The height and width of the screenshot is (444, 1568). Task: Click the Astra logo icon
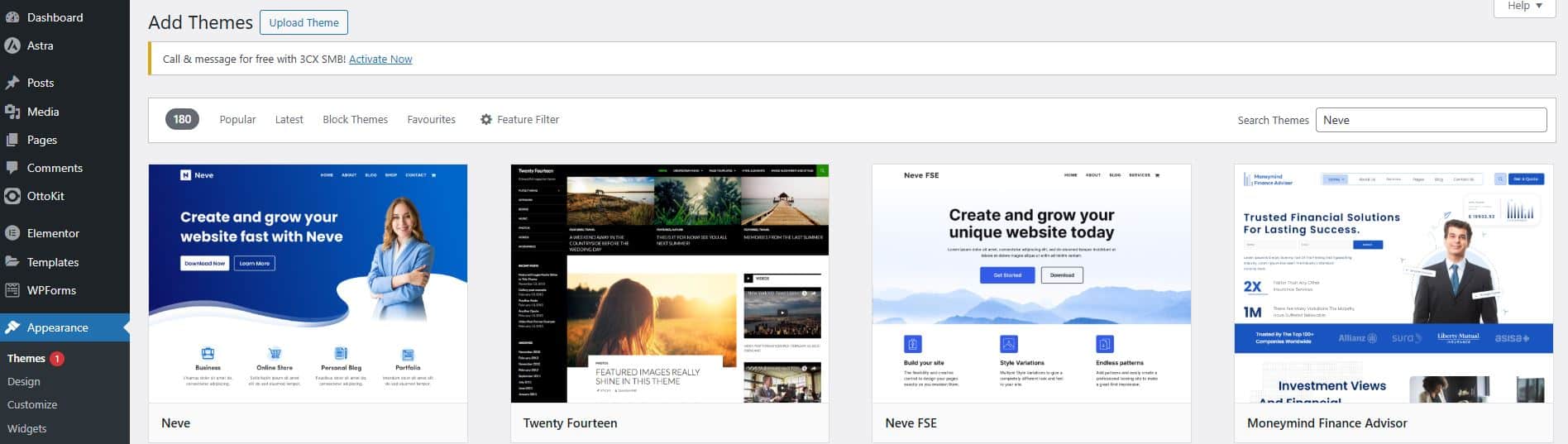point(12,46)
